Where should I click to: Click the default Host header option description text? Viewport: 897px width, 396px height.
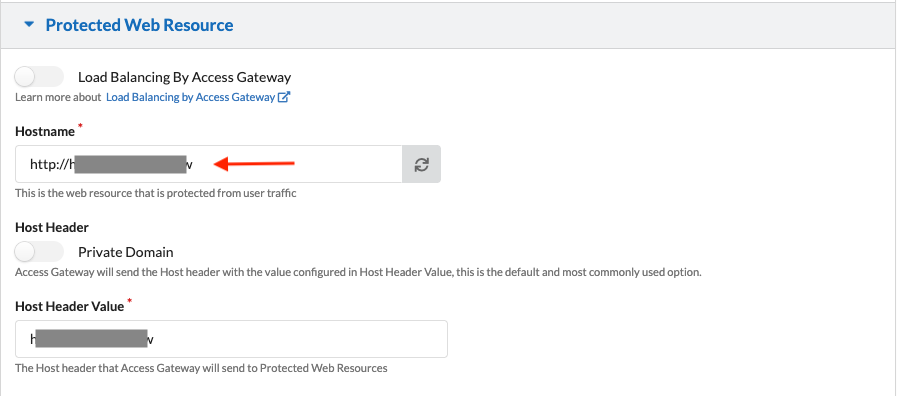pos(358,272)
